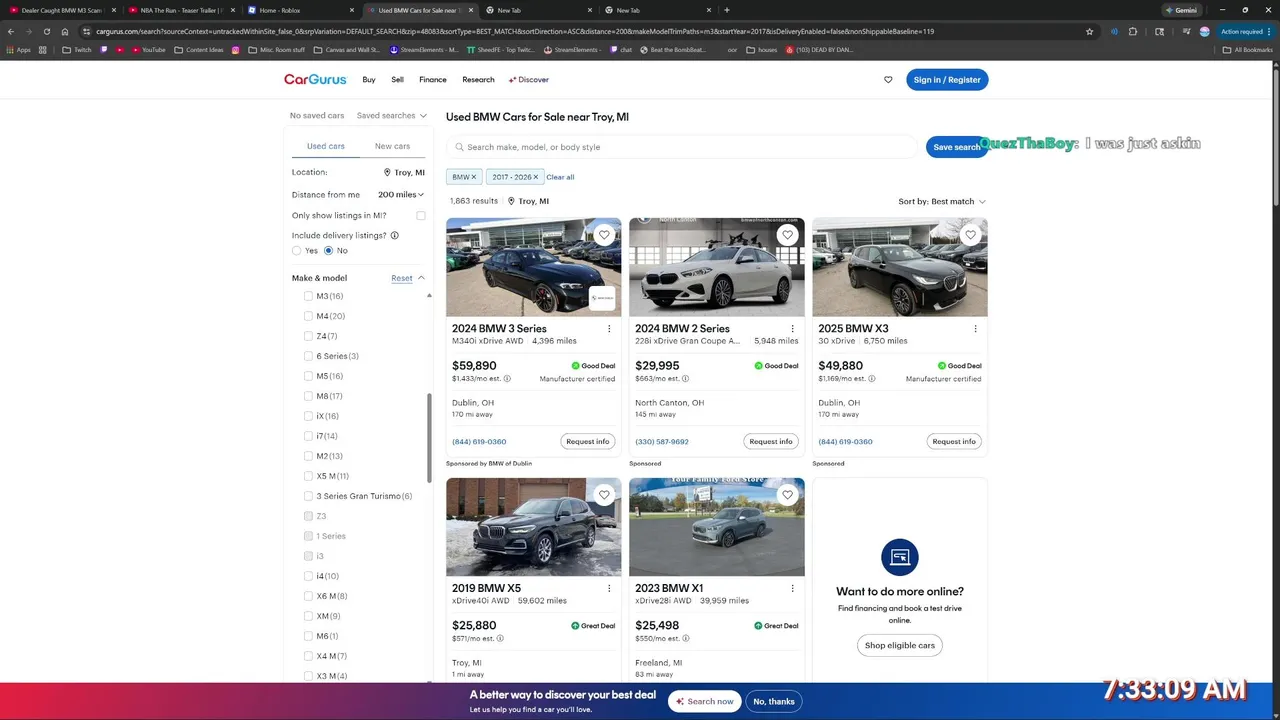Check the M5 model checkbox
This screenshot has width=1280, height=720.
coord(308,376)
